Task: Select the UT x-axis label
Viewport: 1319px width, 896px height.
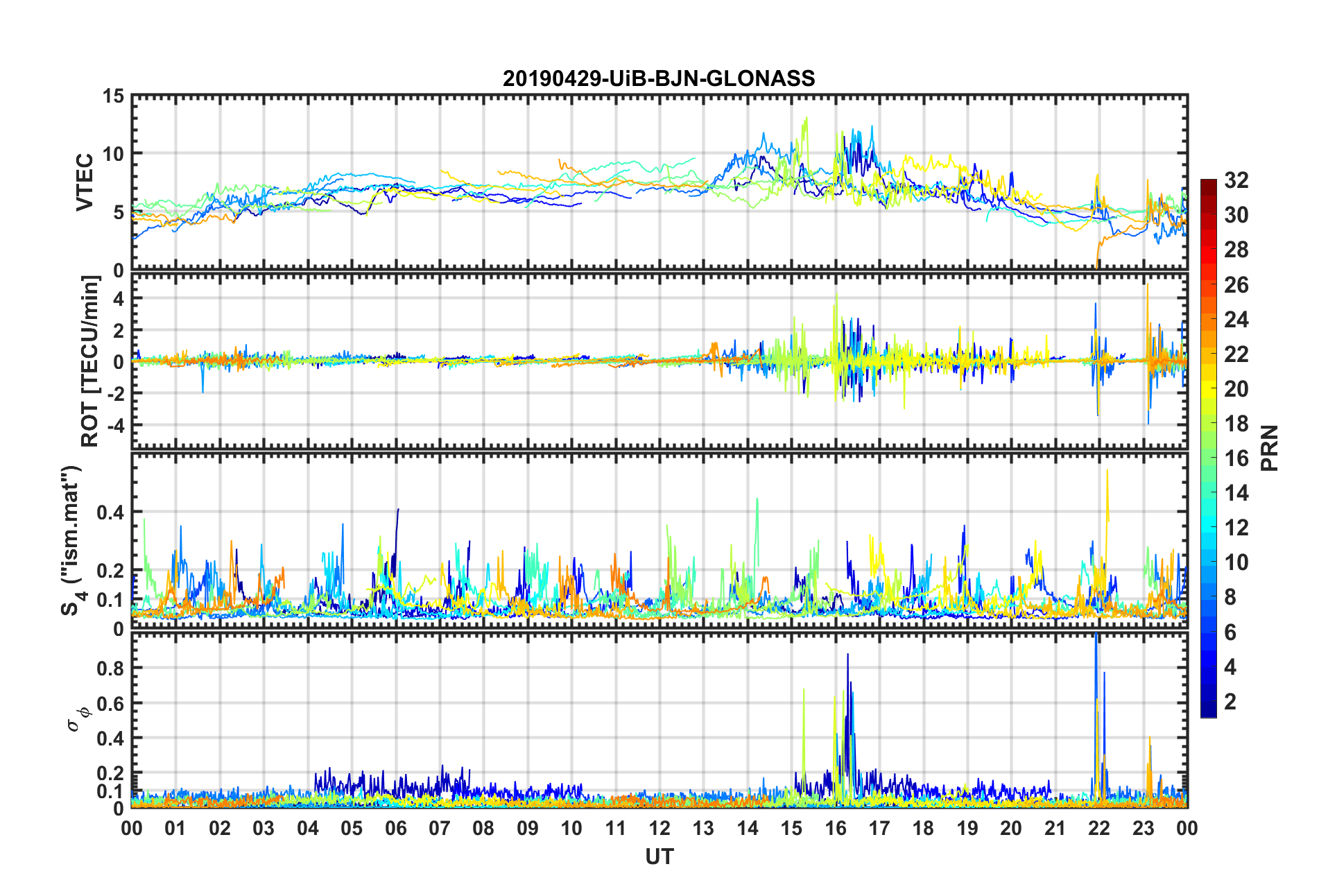Action: (x=659, y=857)
